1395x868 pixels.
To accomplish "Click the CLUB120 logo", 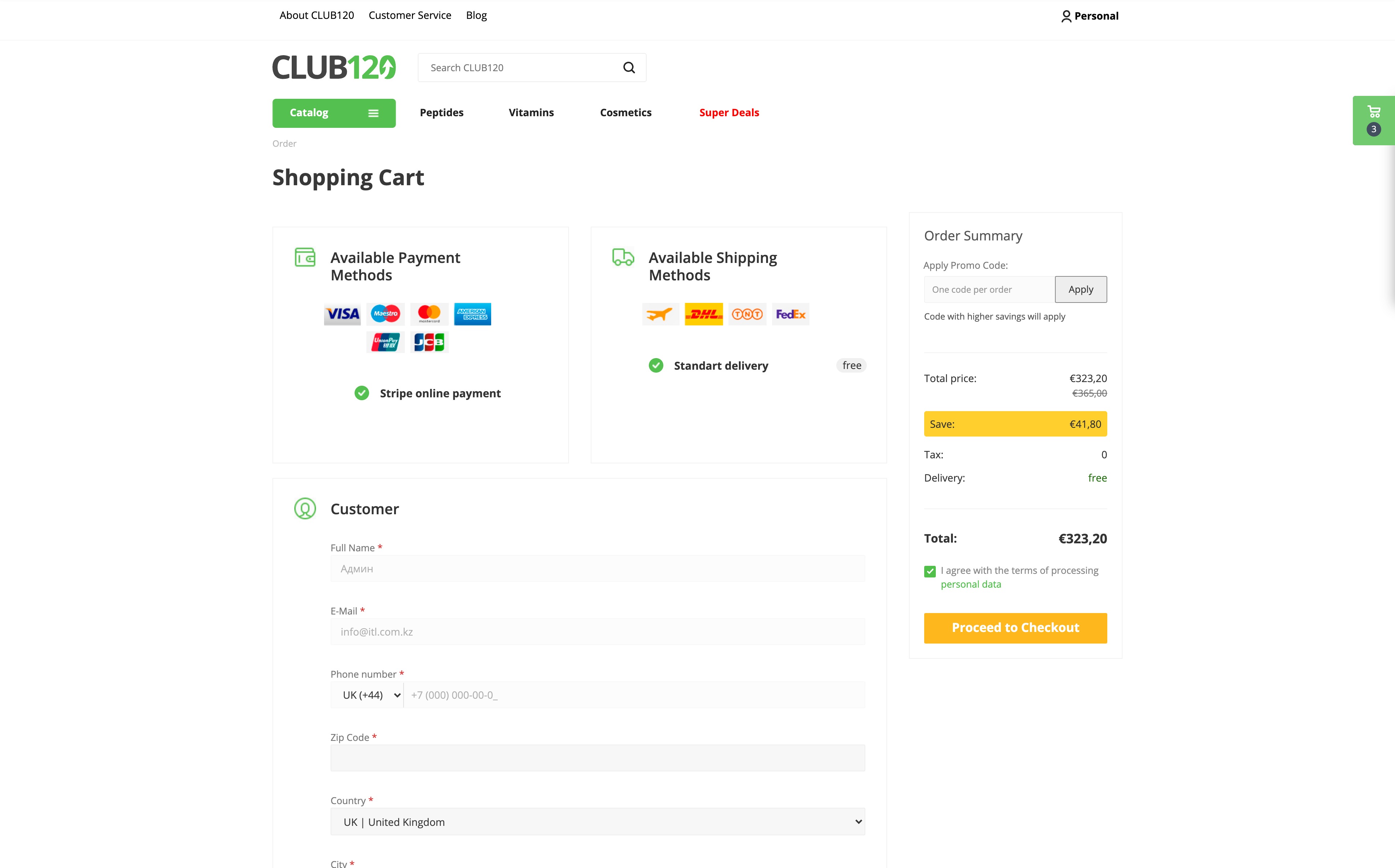I will pos(334,67).
